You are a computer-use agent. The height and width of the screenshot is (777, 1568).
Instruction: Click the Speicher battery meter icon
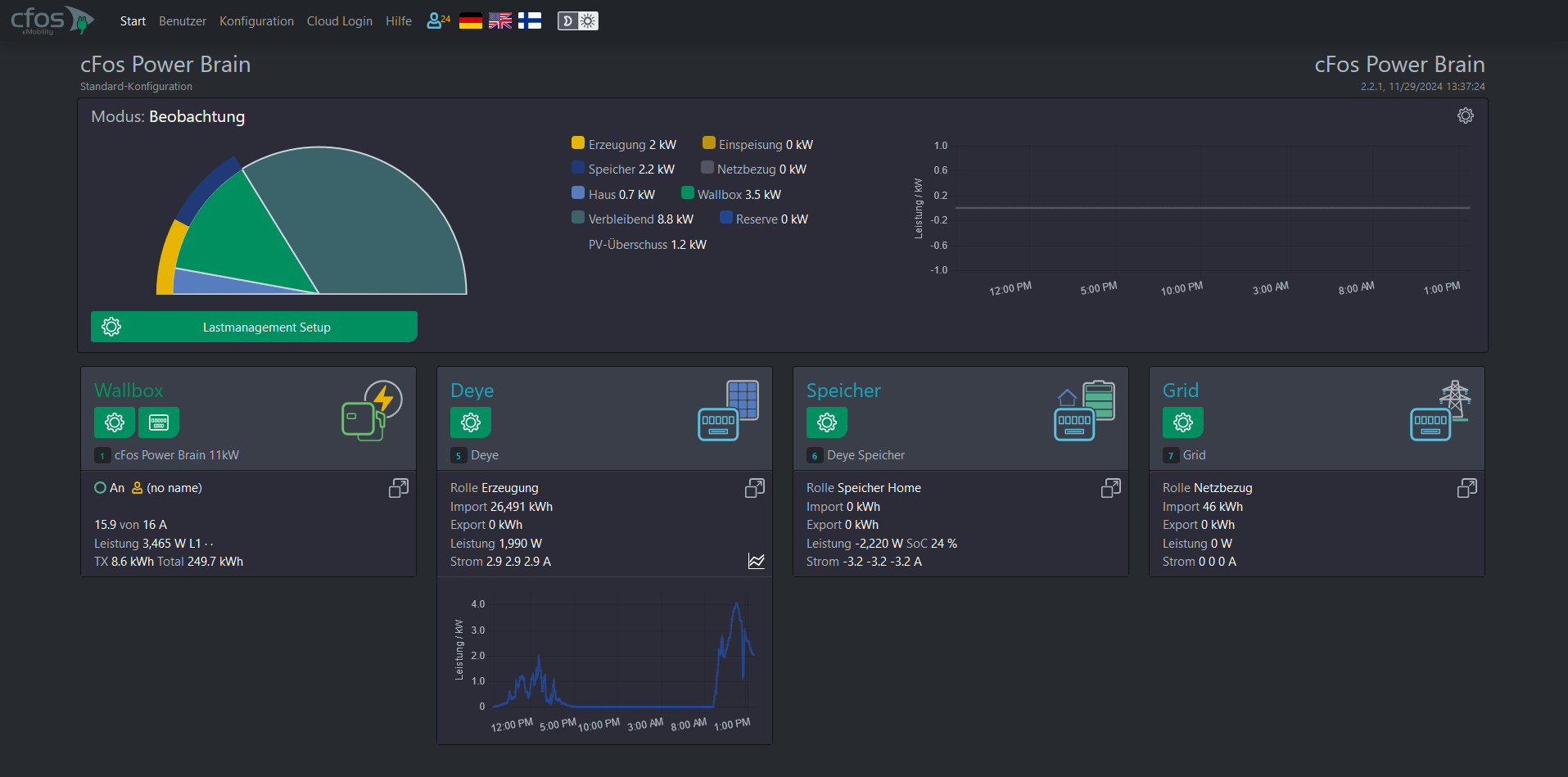click(x=1085, y=411)
